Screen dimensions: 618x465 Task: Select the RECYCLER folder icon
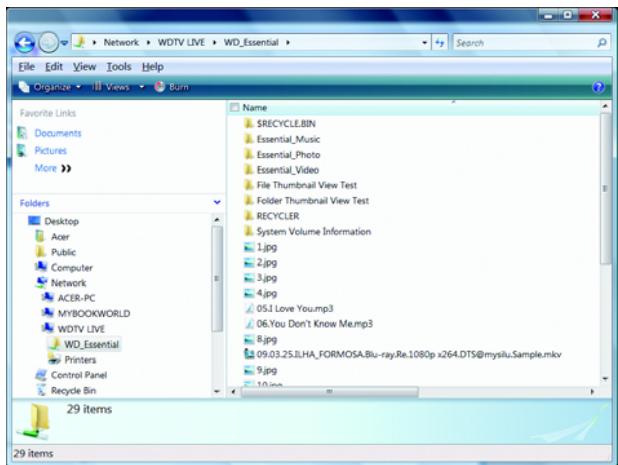pos(248,216)
